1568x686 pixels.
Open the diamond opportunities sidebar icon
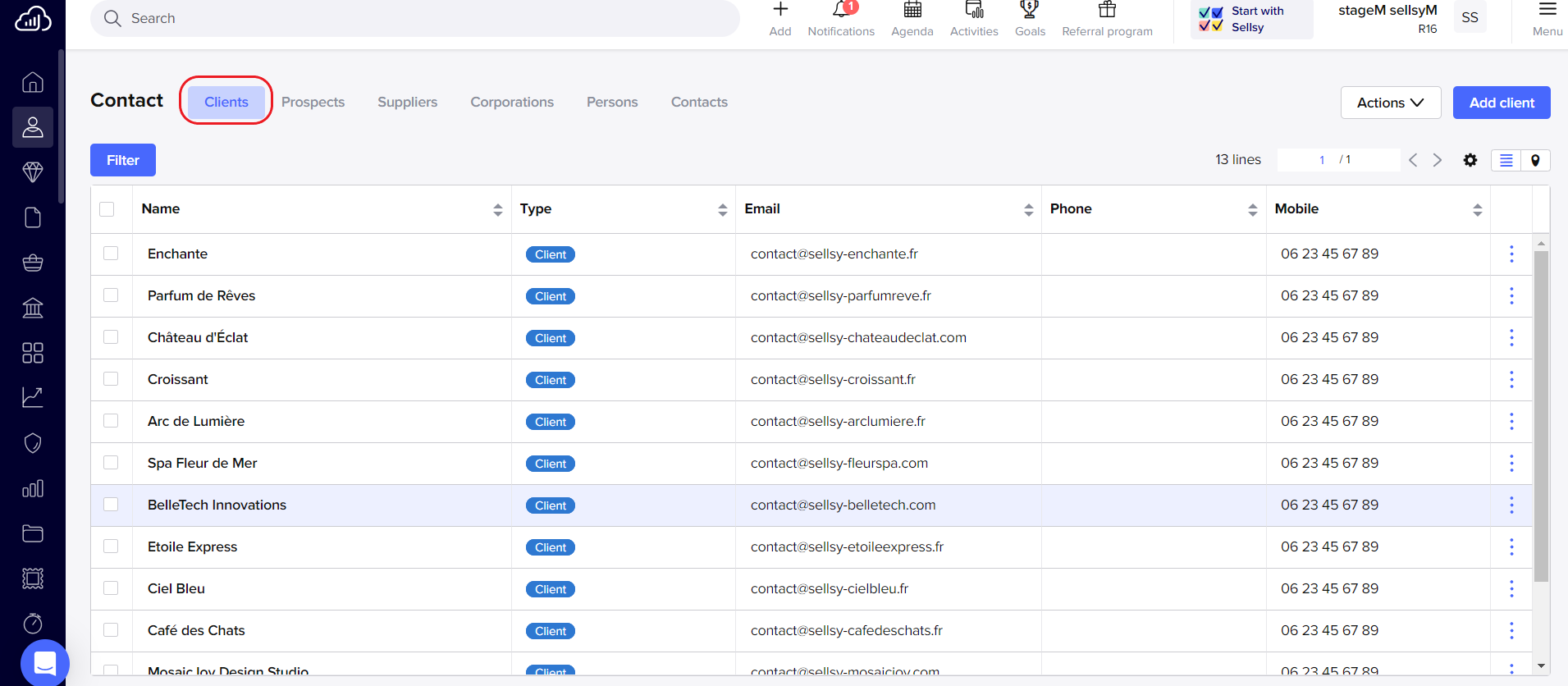point(33,172)
